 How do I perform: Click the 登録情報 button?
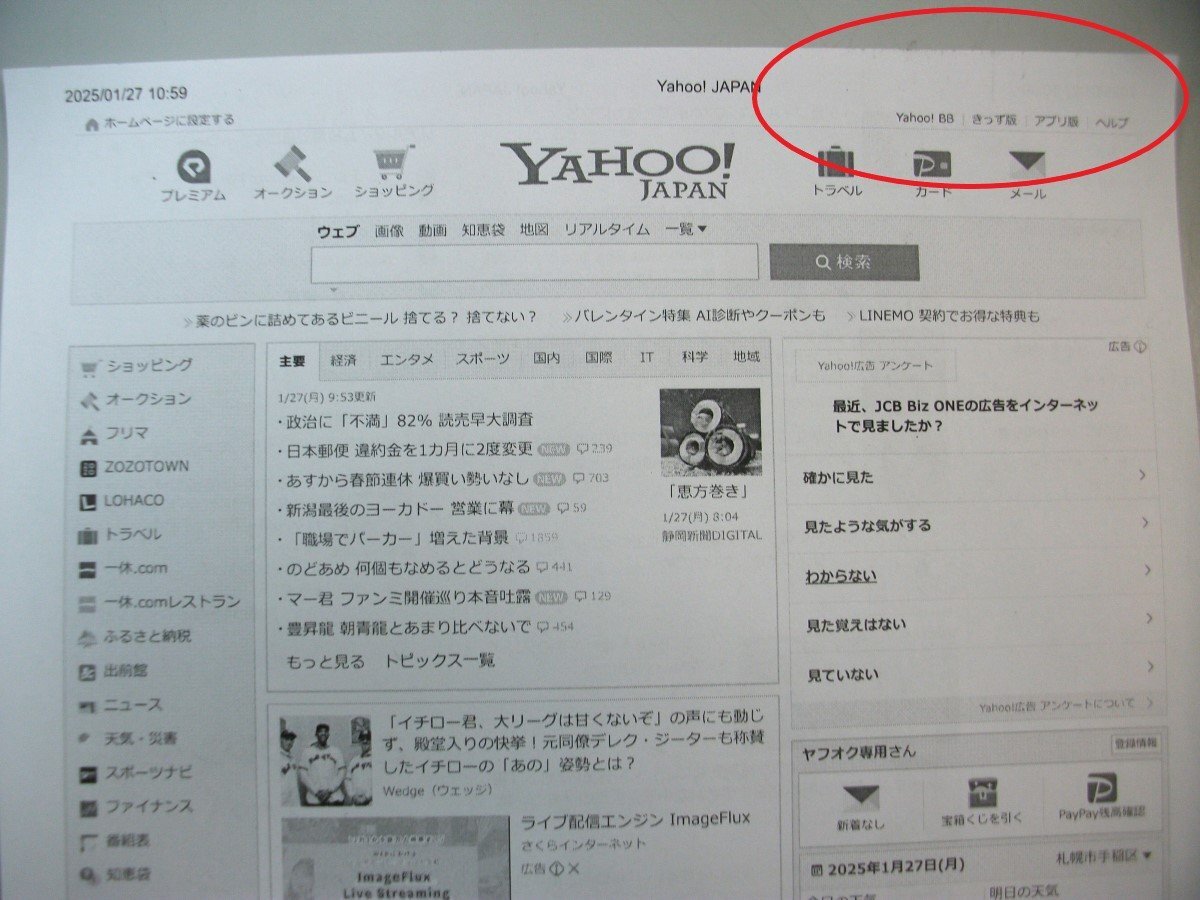pyautogui.click(x=1135, y=743)
